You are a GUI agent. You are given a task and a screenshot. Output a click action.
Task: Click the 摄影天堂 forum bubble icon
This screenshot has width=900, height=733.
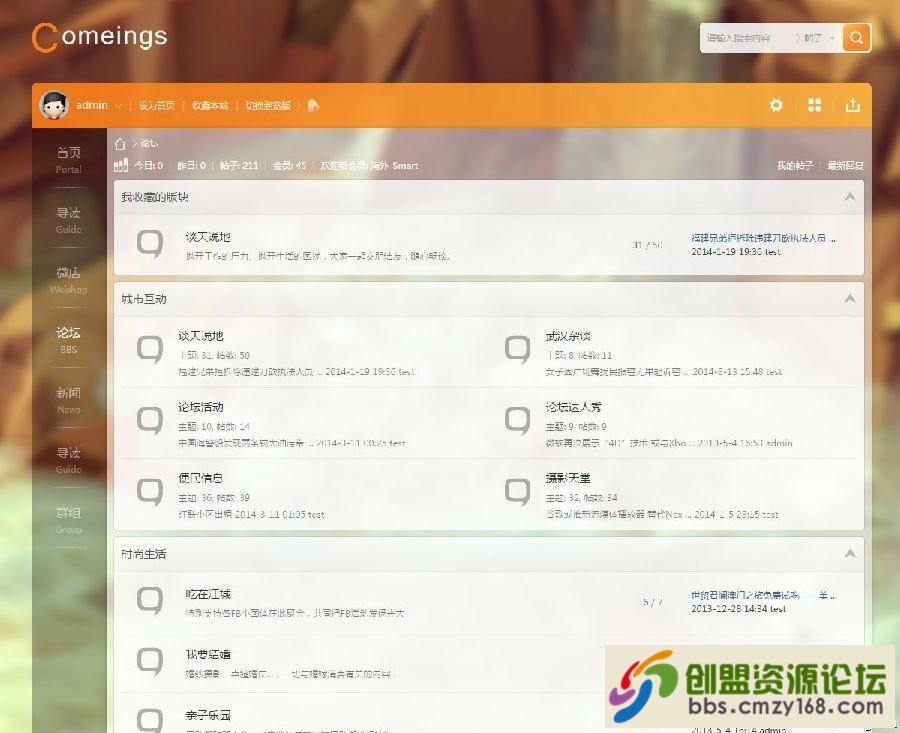coord(517,492)
